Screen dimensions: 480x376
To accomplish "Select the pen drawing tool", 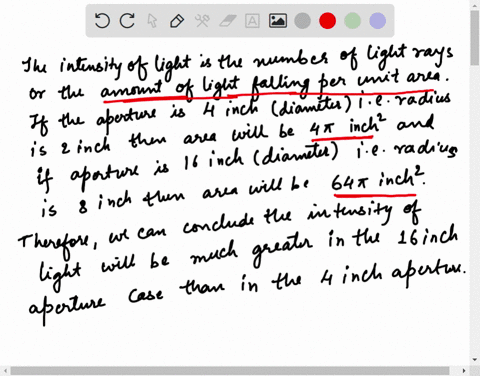I will coord(177,21).
